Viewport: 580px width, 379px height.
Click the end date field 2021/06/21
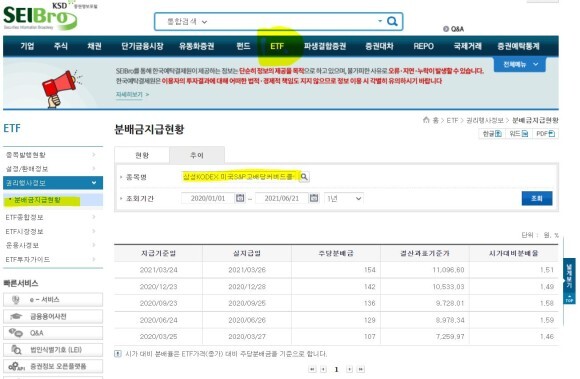281,198
